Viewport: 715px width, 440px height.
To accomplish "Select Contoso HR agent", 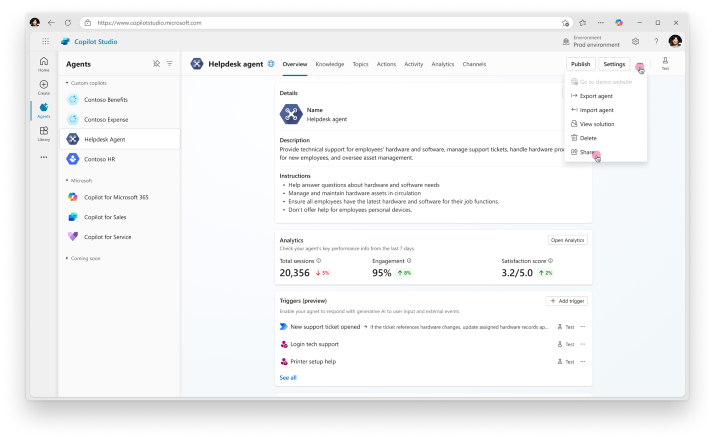I will point(120,159).
